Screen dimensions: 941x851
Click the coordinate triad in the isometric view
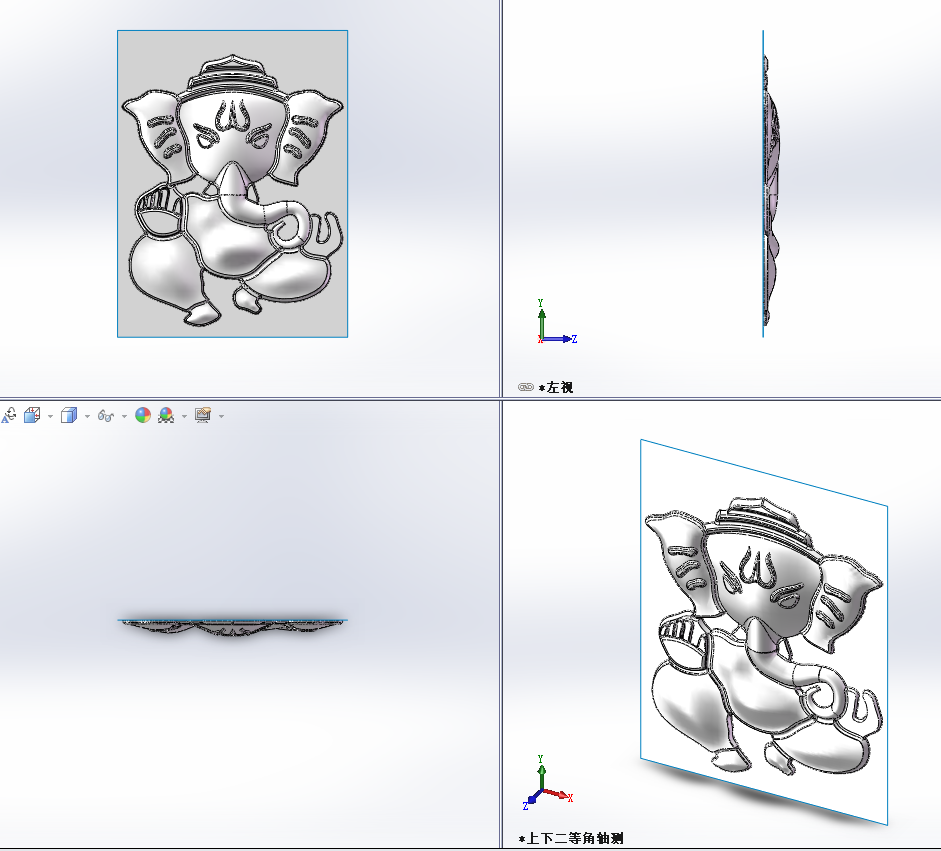547,783
